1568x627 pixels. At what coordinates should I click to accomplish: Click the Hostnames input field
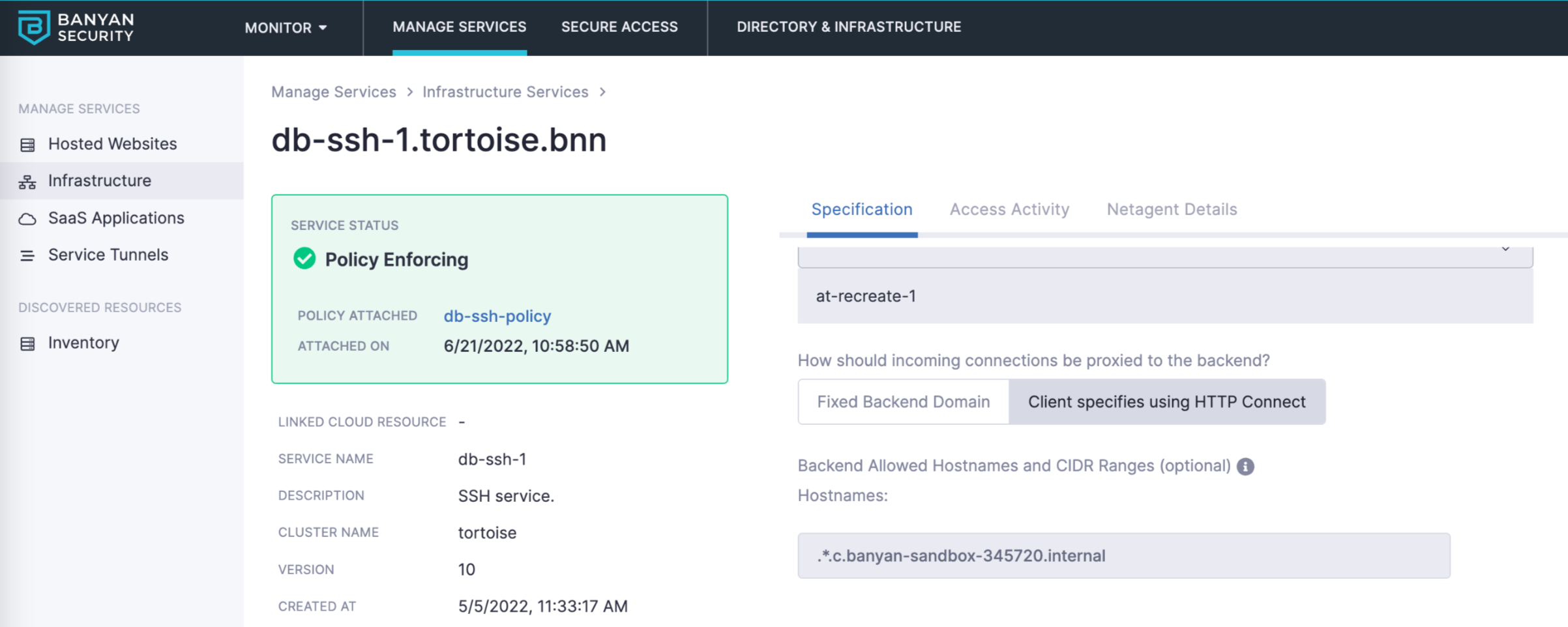pos(1123,555)
